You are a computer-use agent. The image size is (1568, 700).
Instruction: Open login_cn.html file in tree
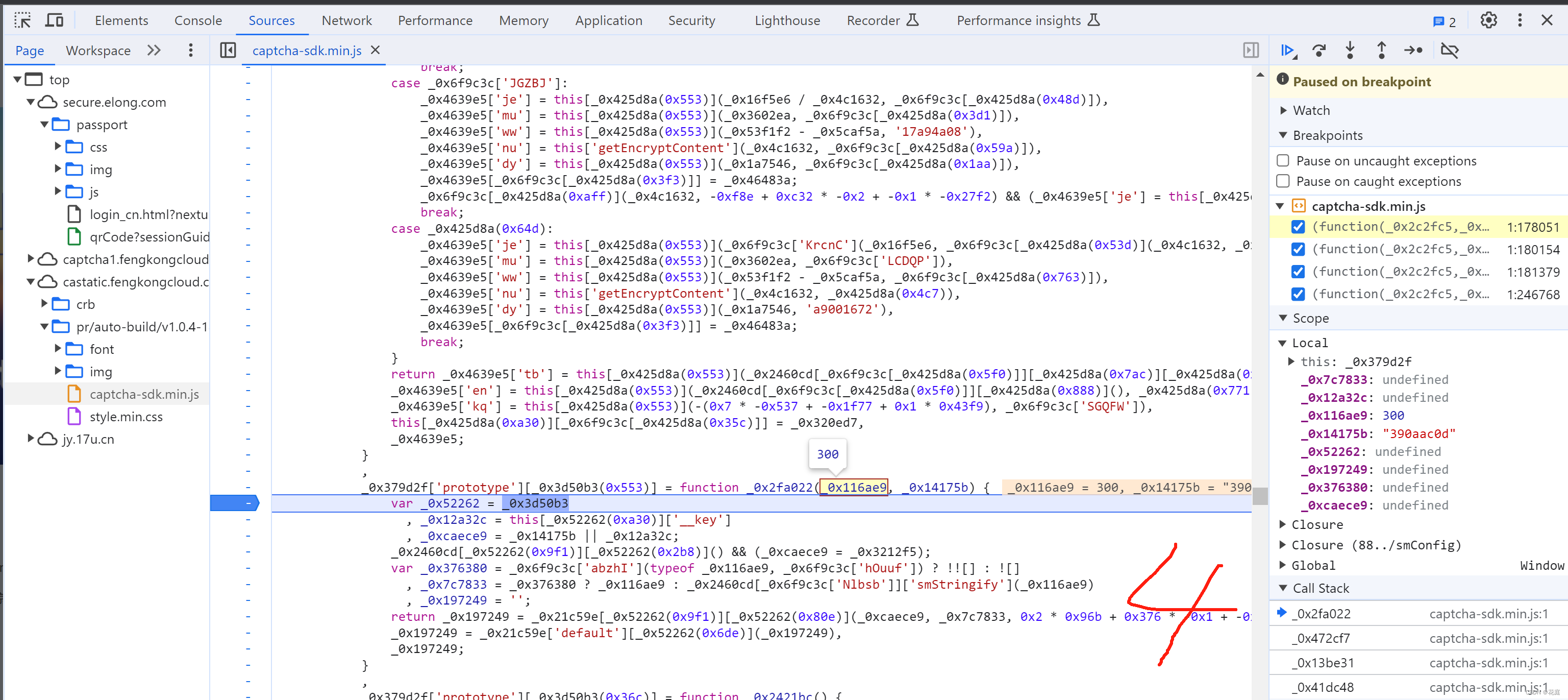point(148,214)
